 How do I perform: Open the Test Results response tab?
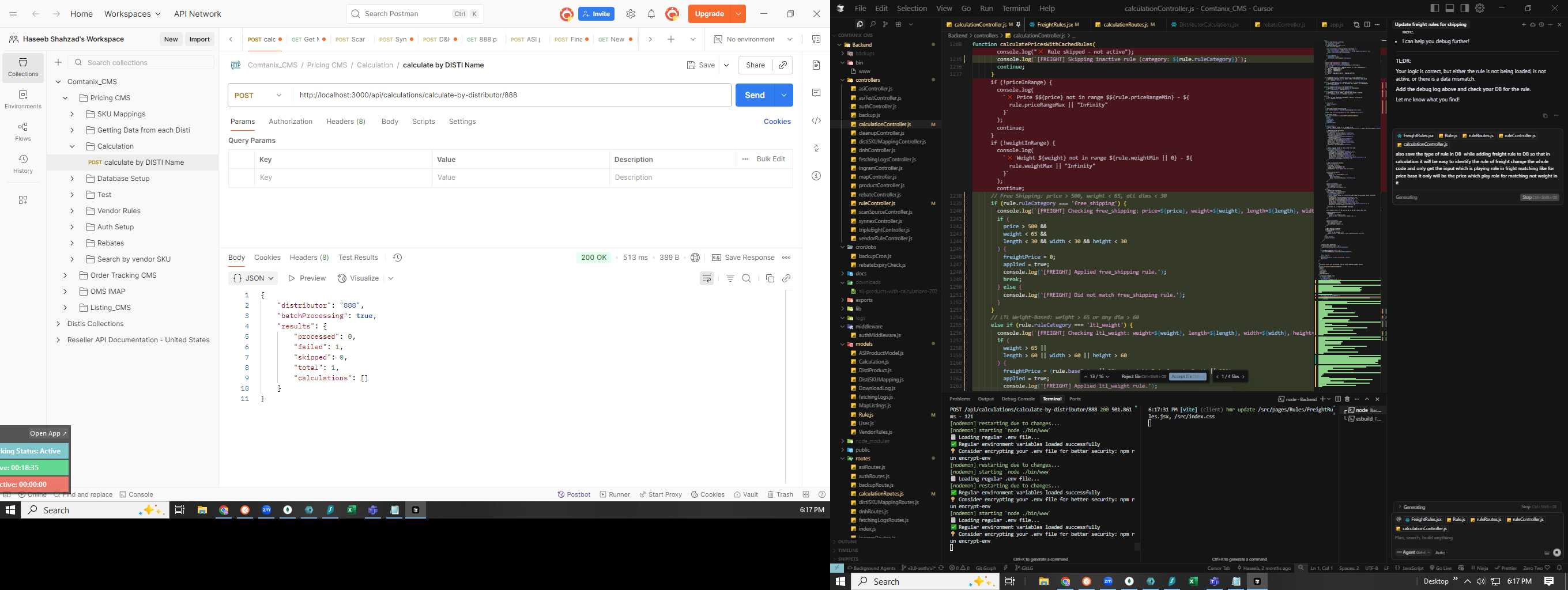pyautogui.click(x=358, y=258)
